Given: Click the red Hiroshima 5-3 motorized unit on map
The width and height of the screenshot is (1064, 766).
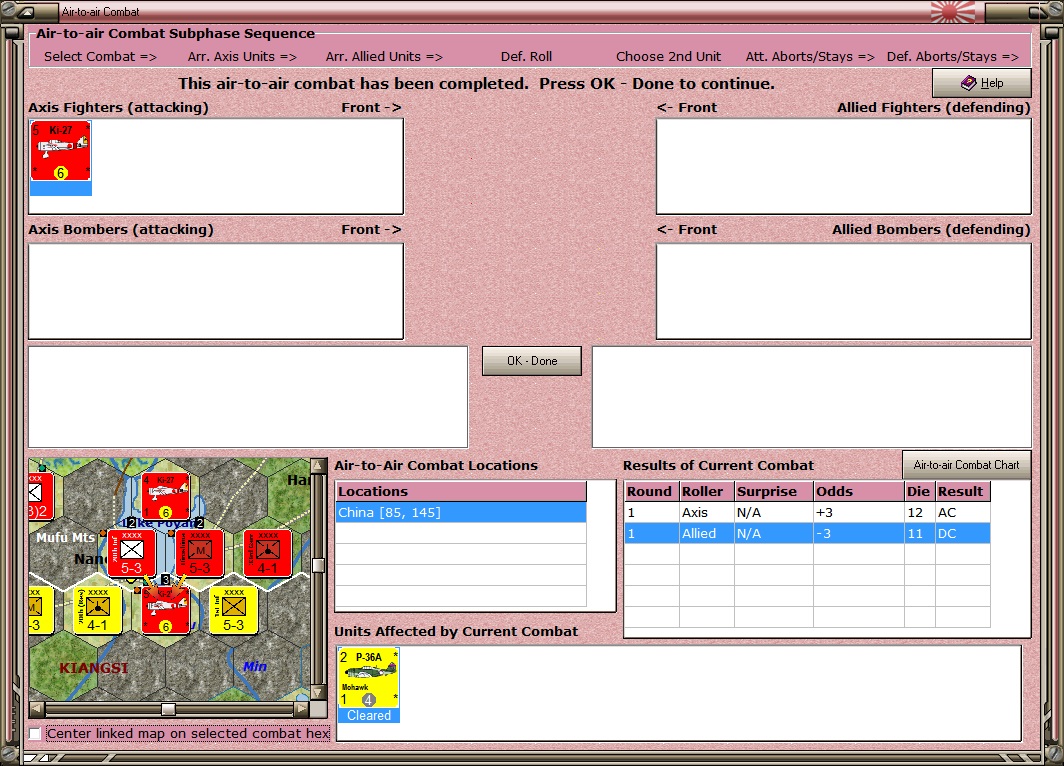Looking at the screenshot, I should coord(200,554).
